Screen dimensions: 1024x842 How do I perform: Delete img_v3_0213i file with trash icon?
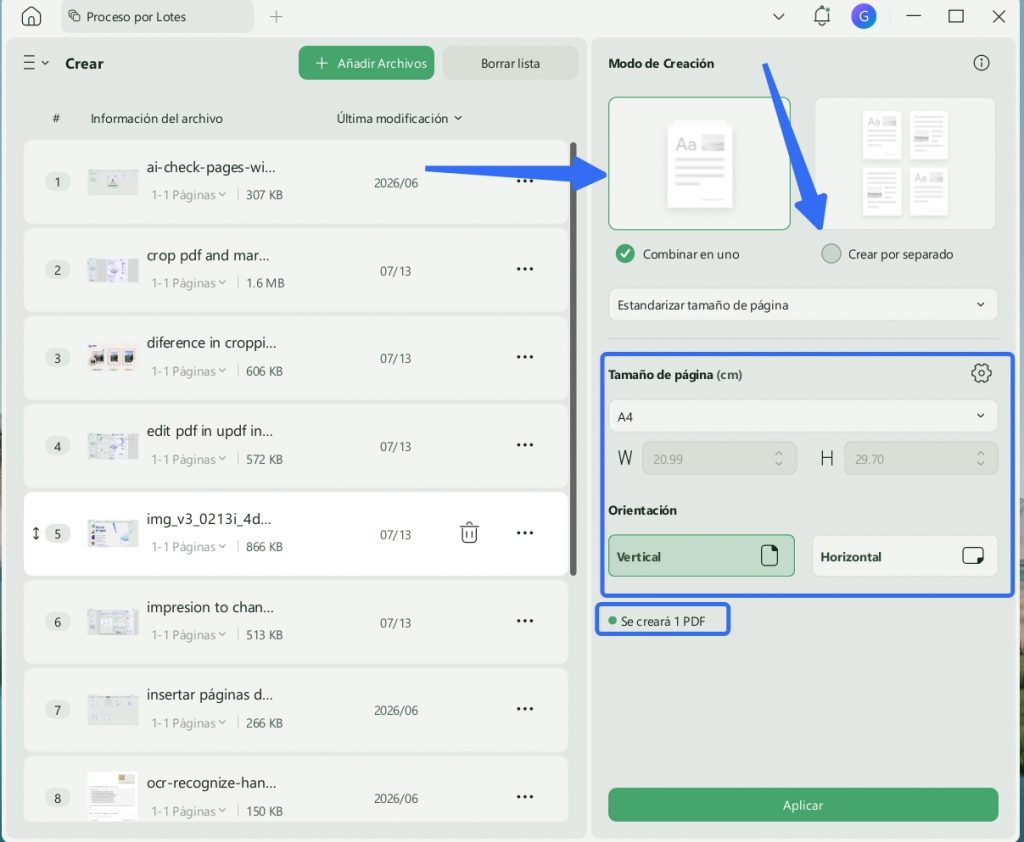click(x=469, y=533)
